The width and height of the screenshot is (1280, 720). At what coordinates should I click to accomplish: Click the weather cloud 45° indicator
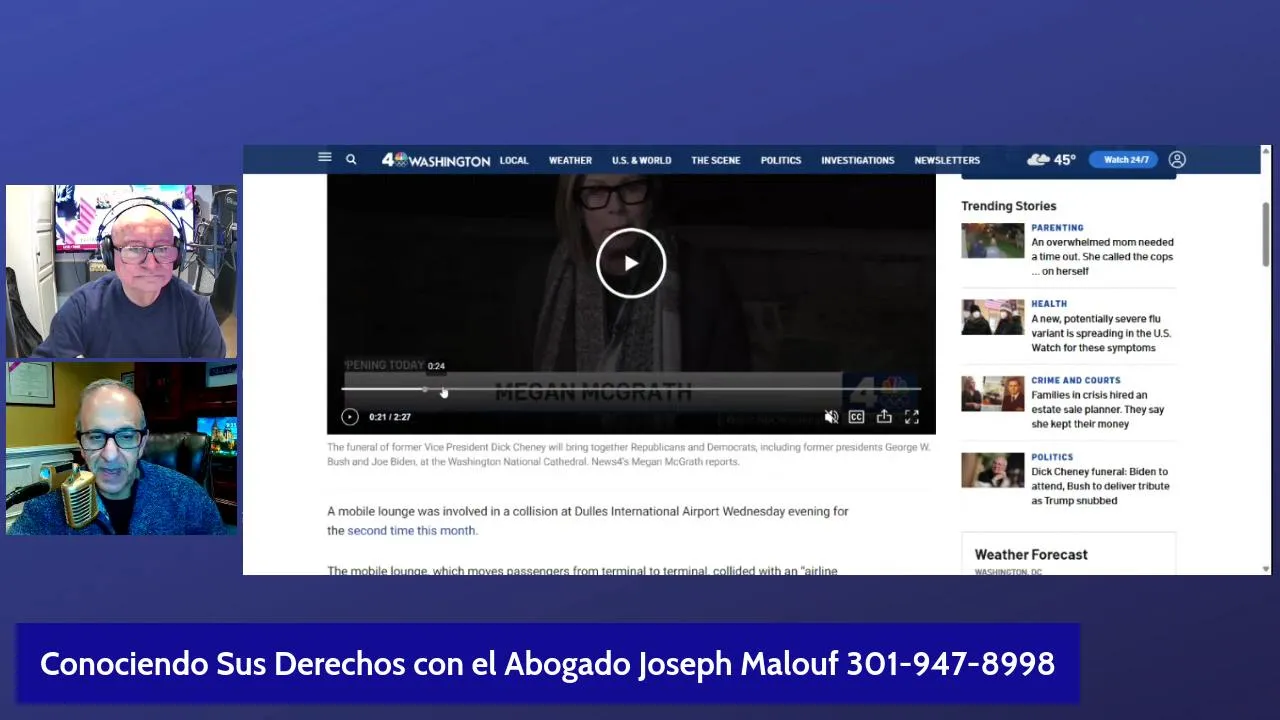coord(1051,159)
